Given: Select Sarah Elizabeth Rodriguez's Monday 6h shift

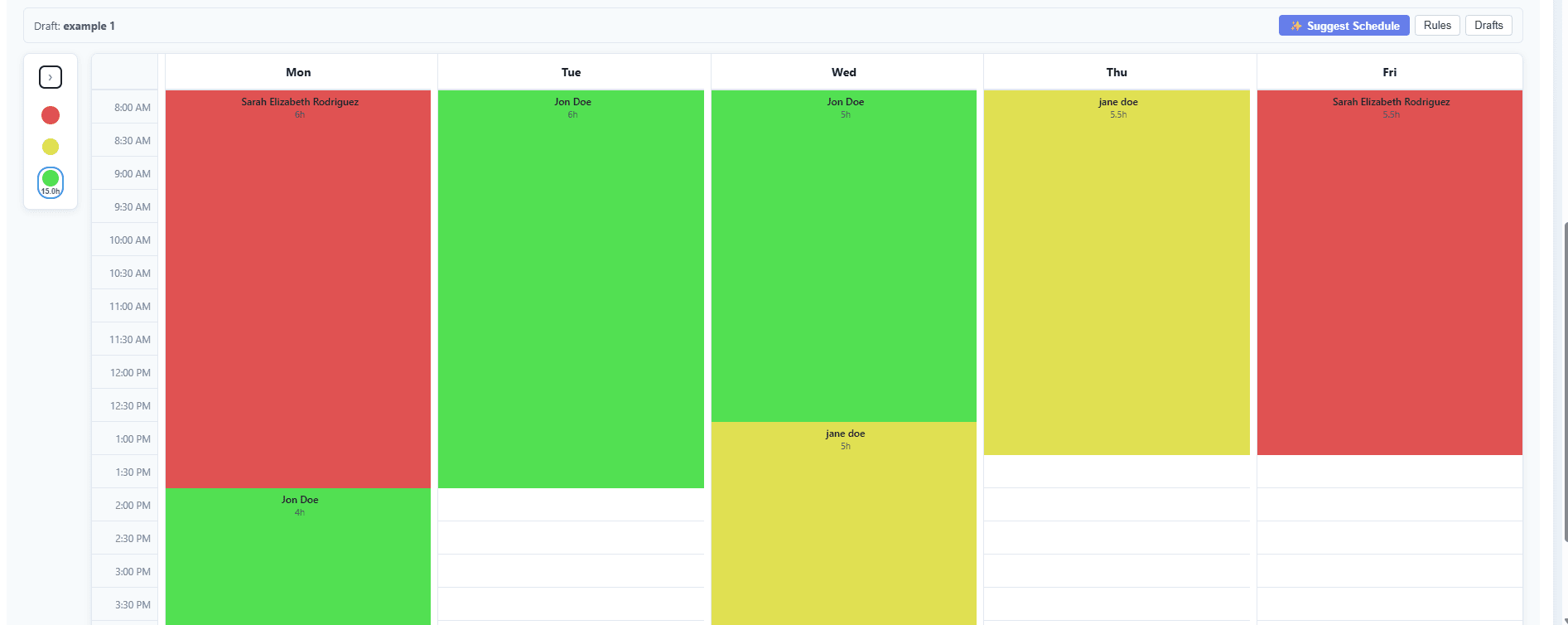Looking at the screenshot, I should point(298,289).
